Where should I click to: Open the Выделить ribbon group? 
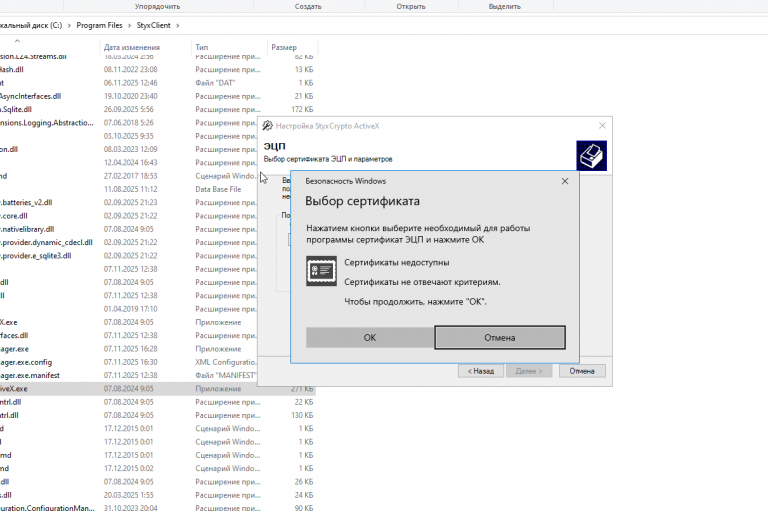tap(504, 6)
